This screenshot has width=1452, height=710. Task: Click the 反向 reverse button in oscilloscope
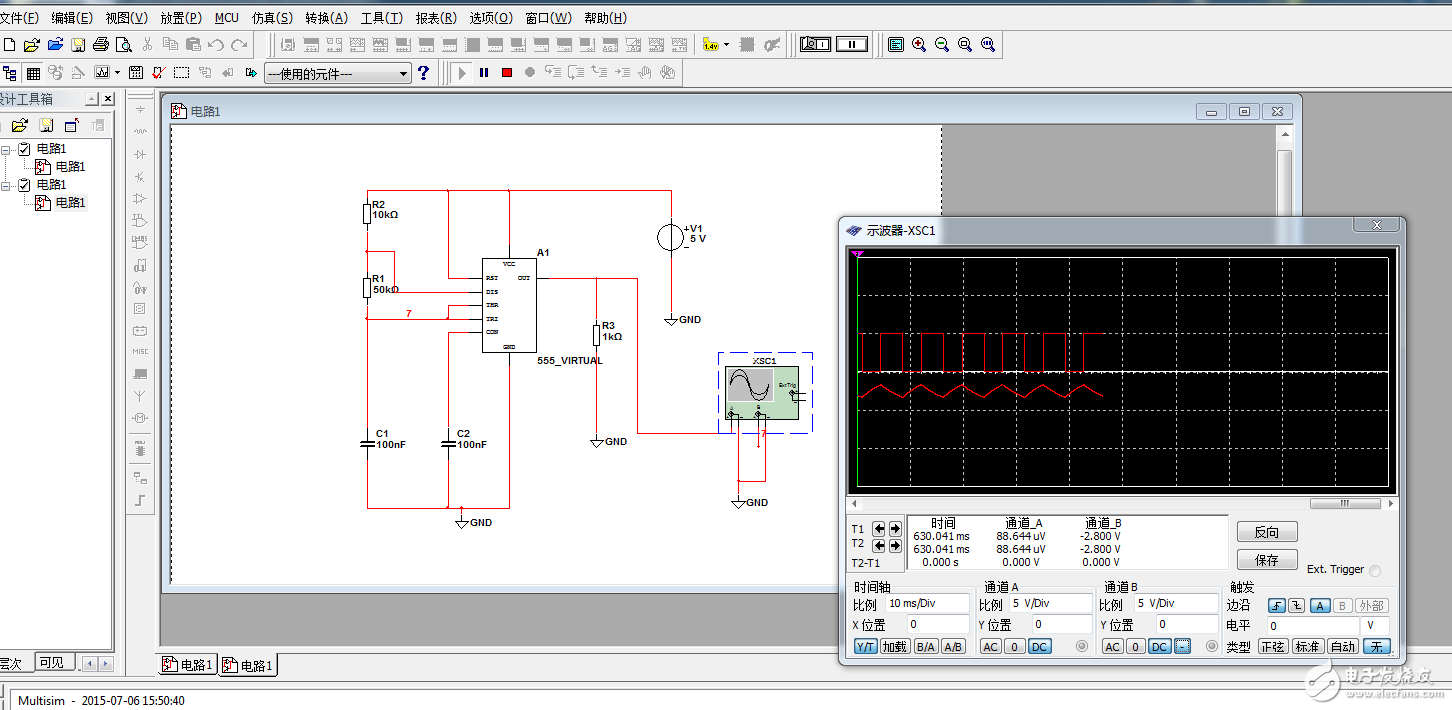point(1266,532)
